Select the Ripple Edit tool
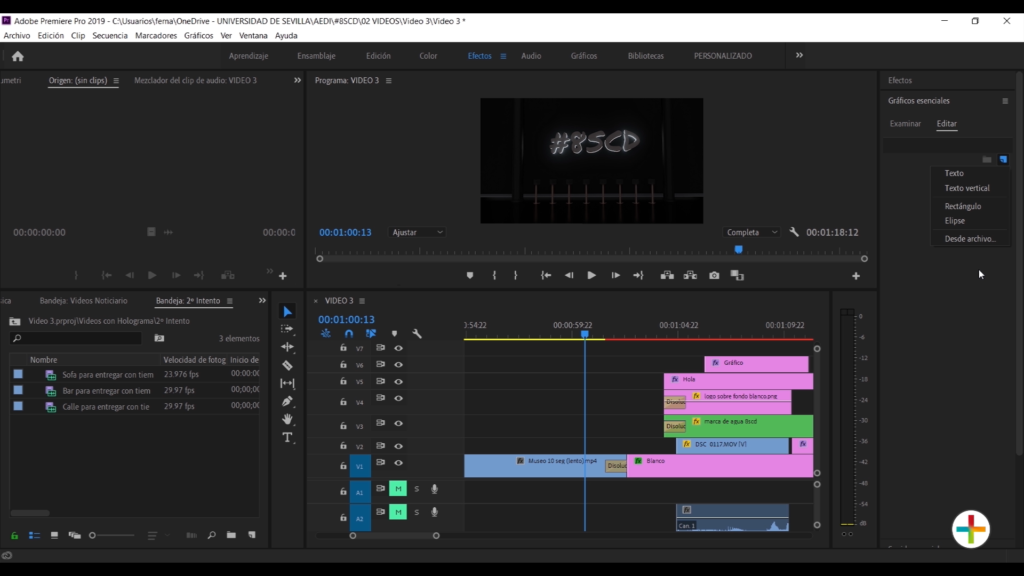Viewport: 1024px width, 576px height. (x=287, y=347)
